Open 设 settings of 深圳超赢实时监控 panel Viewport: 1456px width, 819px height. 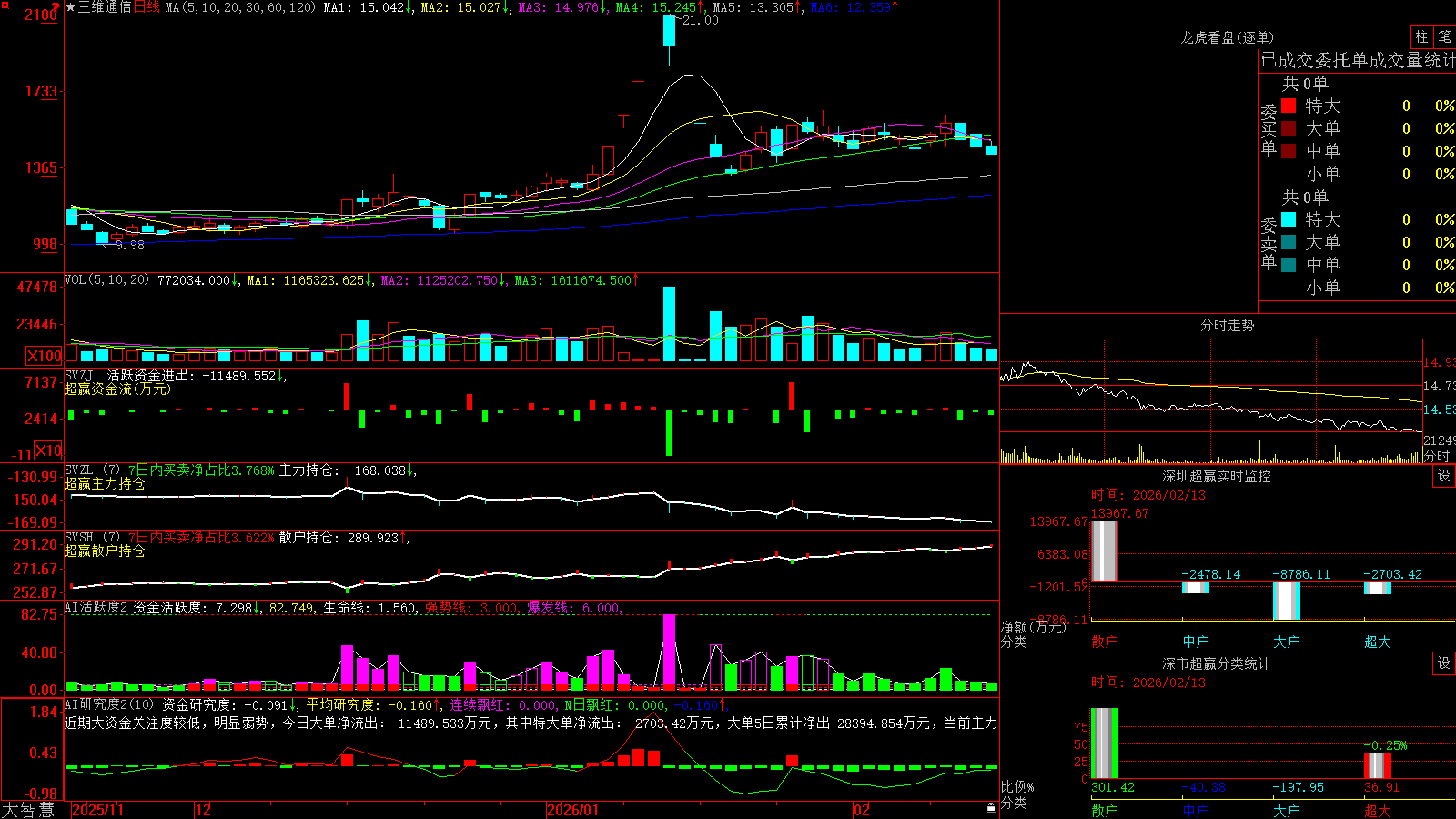pos(1444,476)
